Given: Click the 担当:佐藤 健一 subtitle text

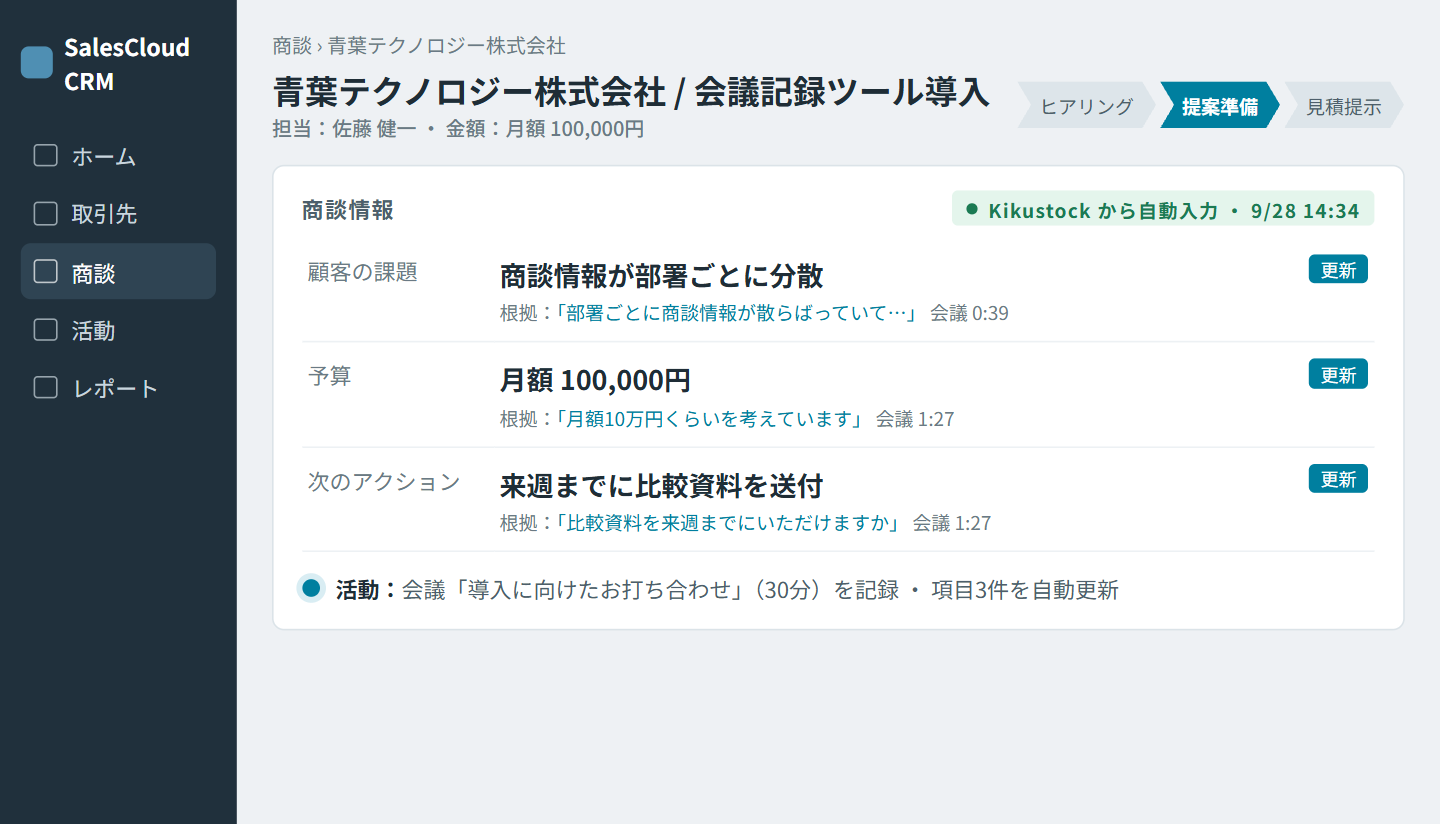Looking at the screenshot, I should click(345, 129).
